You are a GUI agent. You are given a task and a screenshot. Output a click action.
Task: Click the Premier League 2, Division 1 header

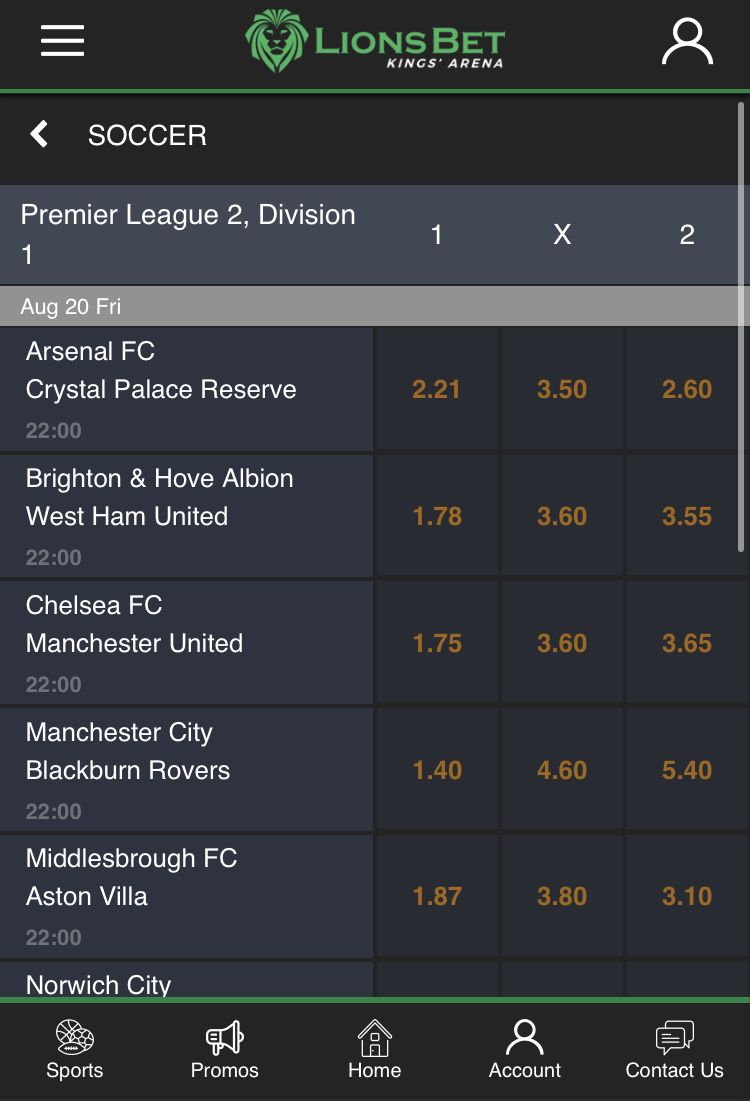[x=188, y=234]
